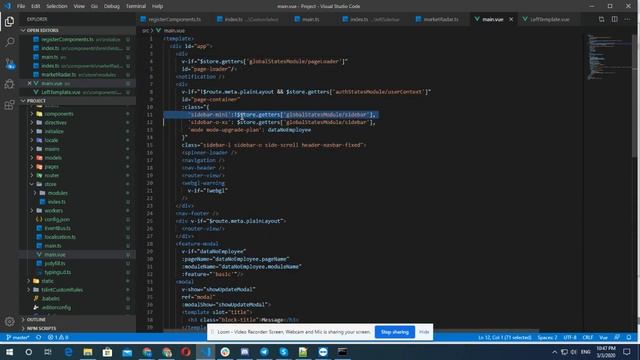Viewport: 640px width, 360px height.
Task: Expand the pages folder
Action: tap(51, 167)
